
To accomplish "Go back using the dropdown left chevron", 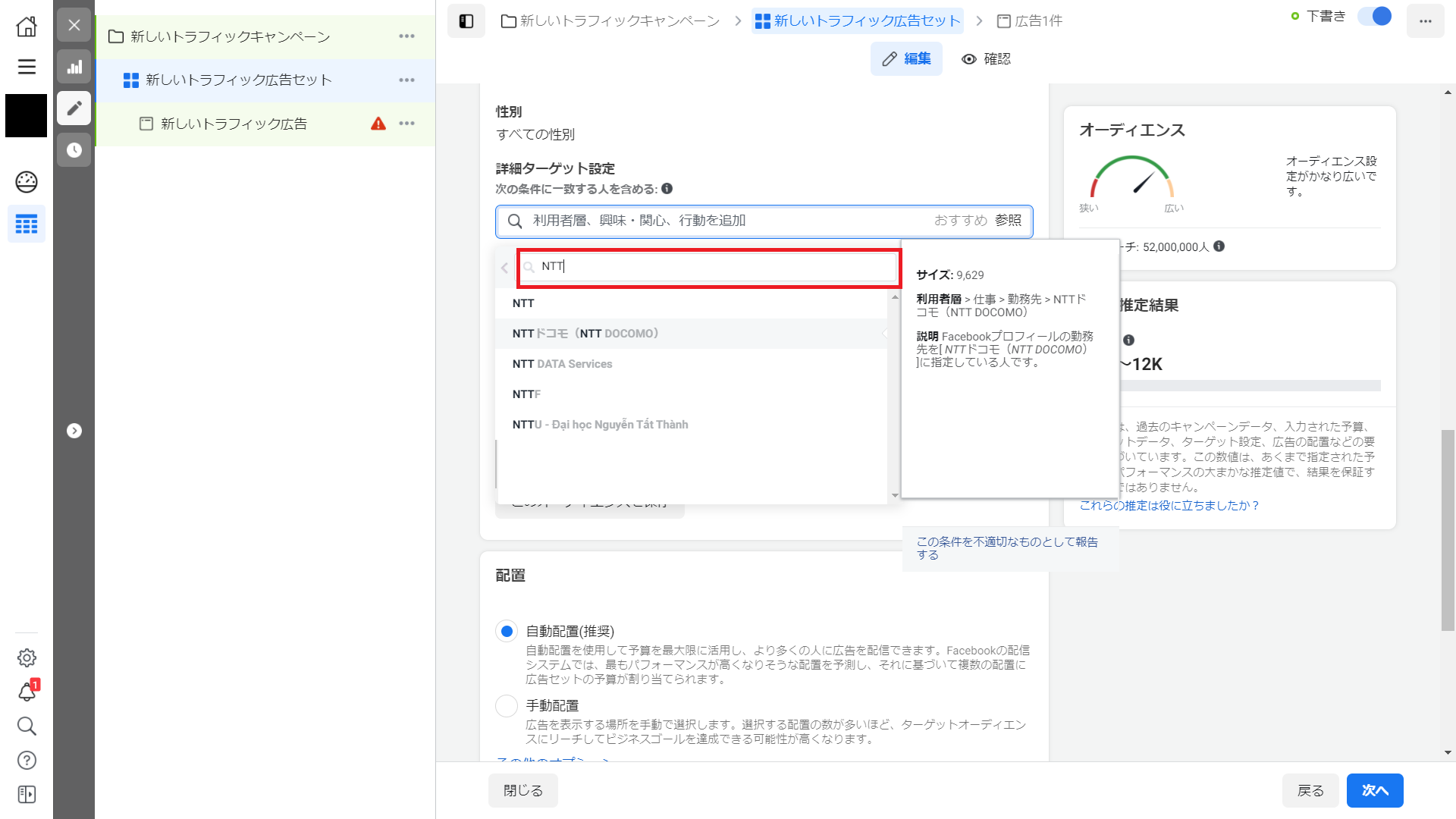I will coord(505,268).
